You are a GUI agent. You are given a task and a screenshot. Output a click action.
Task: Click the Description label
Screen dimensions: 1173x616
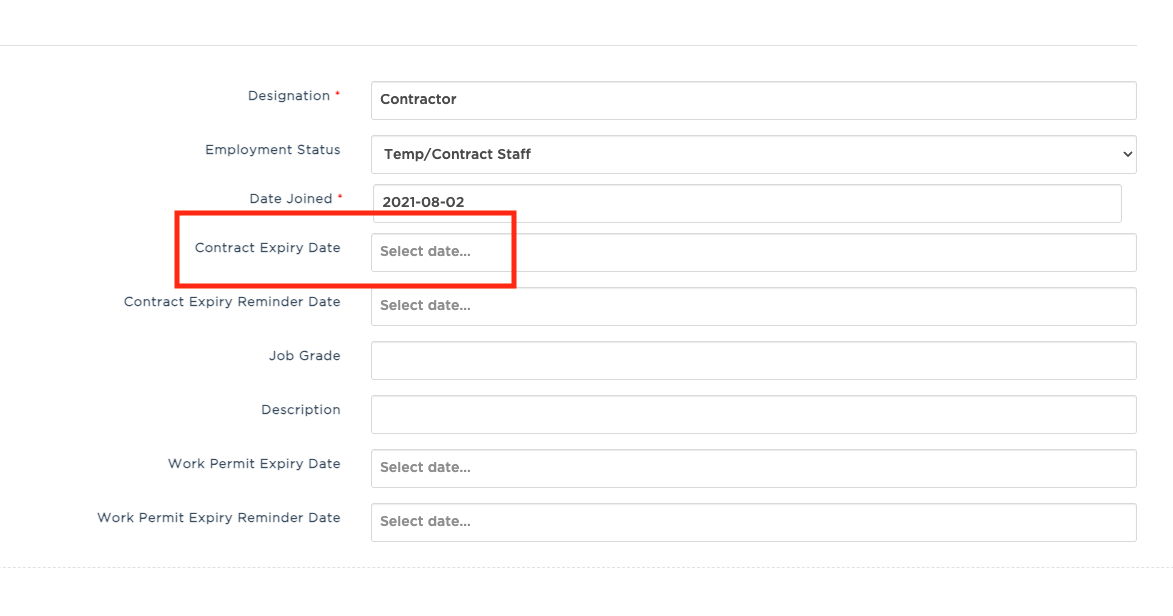point(301,409)
